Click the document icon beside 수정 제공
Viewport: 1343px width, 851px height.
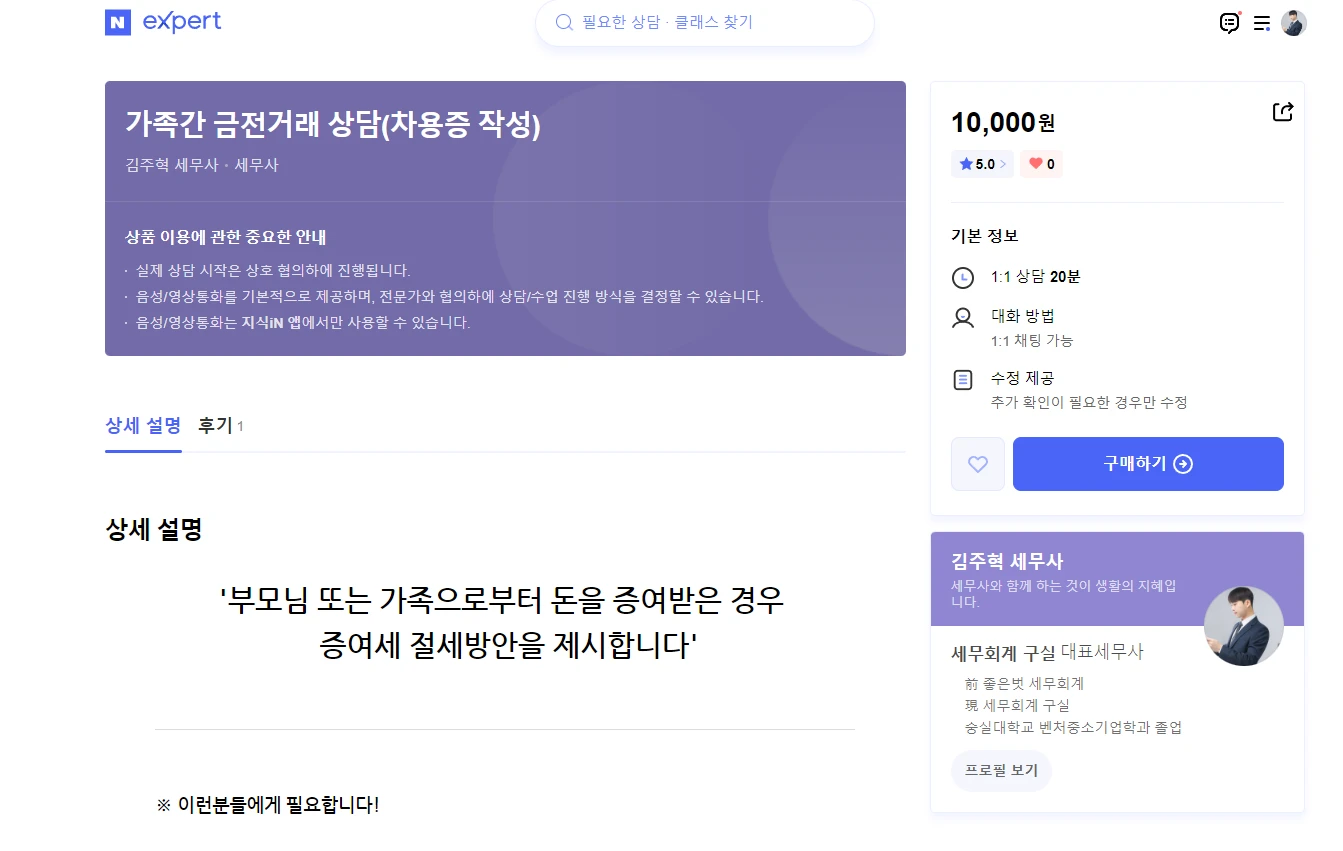coord(963,379)
